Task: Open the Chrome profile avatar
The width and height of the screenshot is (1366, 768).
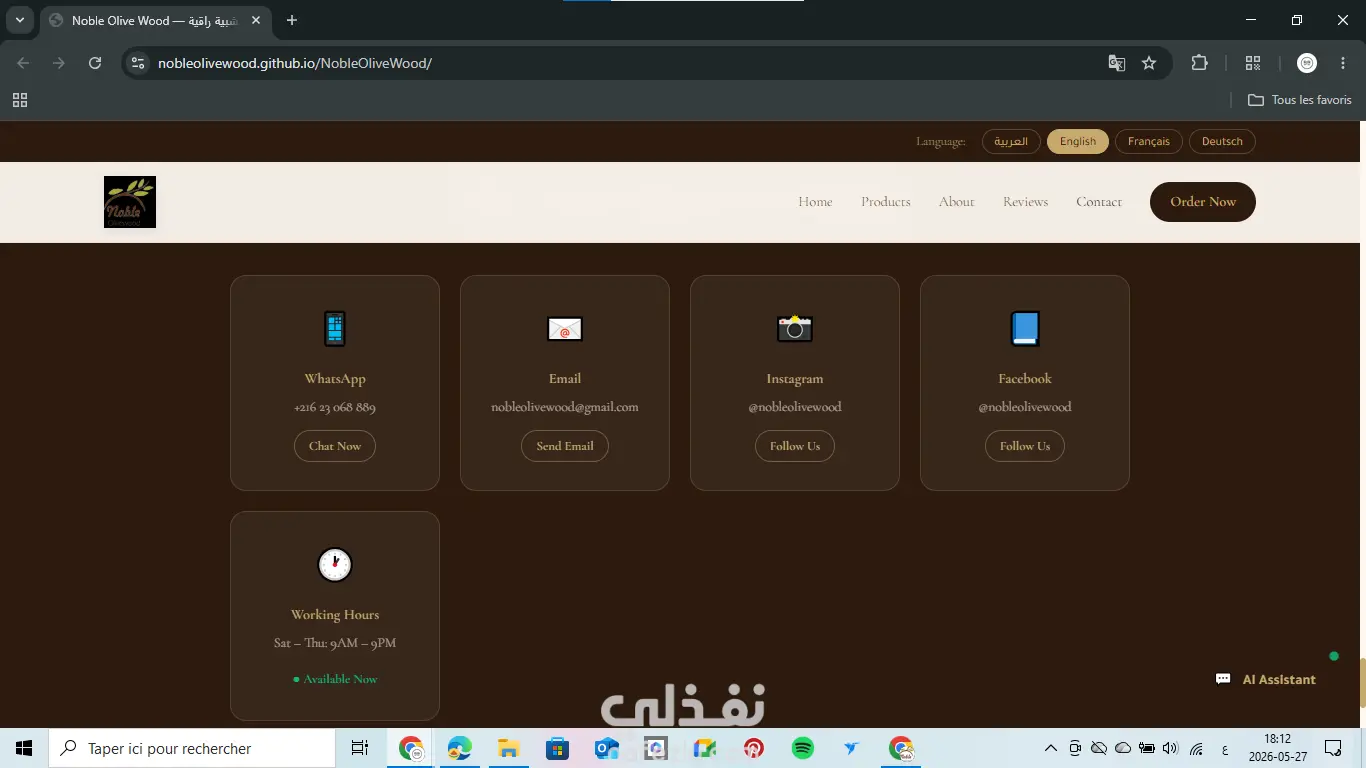Action: point(1307,63)
